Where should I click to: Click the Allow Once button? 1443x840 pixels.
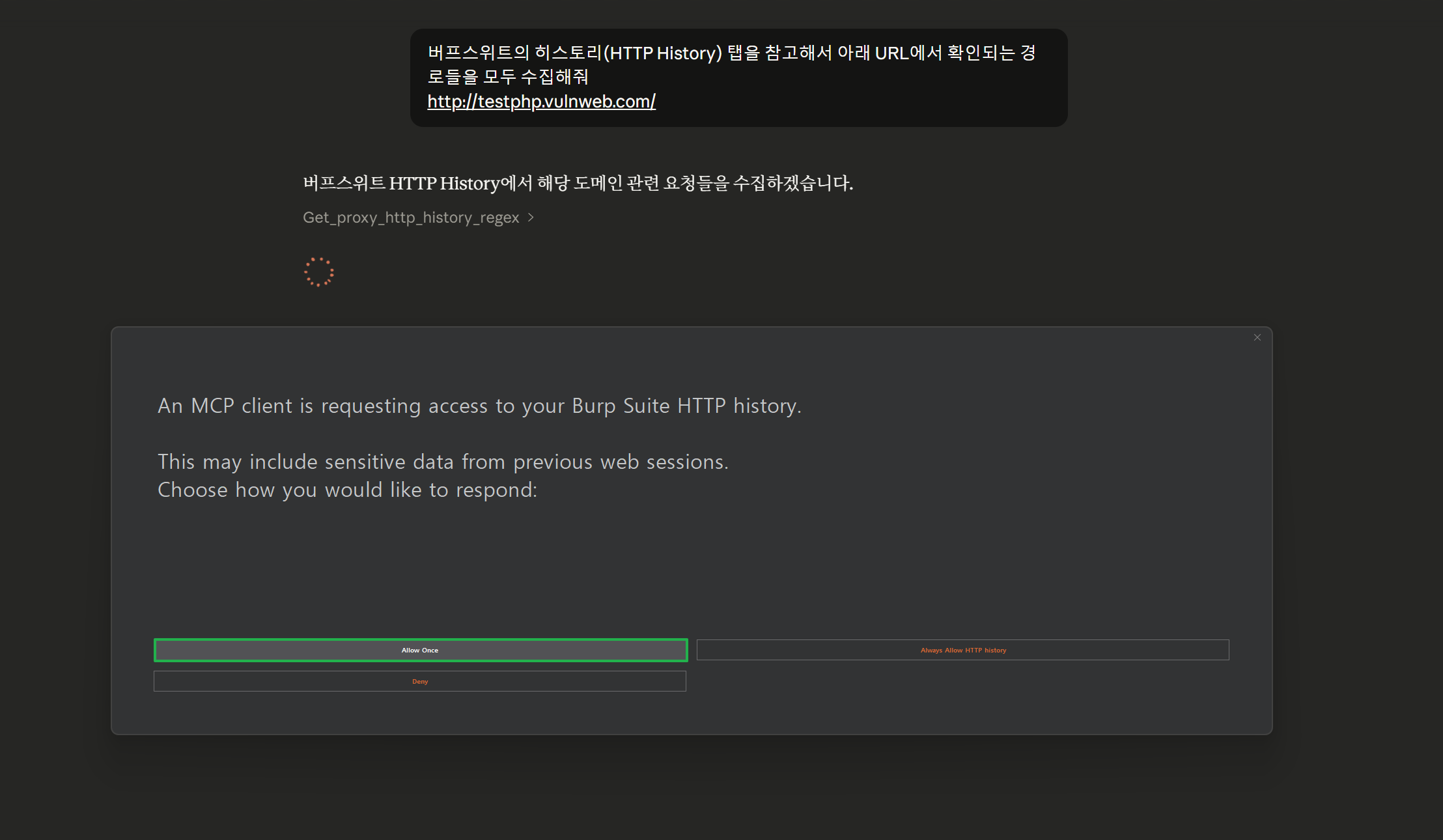(x=420, y=650)
